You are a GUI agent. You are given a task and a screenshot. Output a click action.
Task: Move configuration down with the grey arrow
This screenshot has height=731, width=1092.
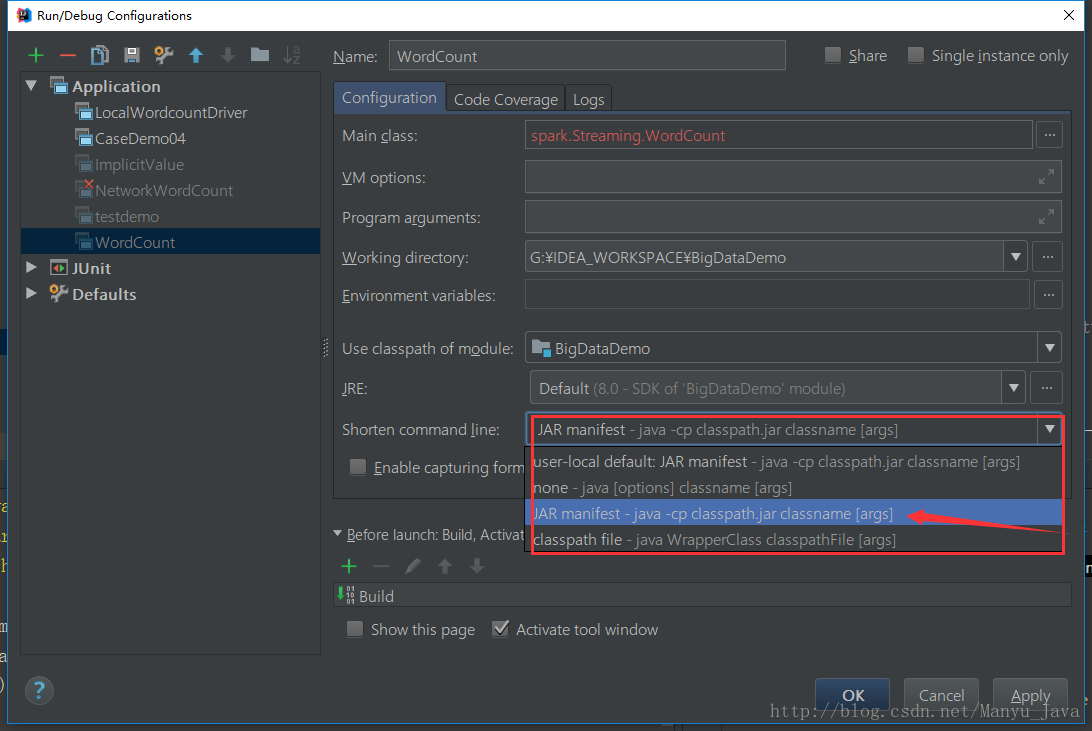coord(228,55)
